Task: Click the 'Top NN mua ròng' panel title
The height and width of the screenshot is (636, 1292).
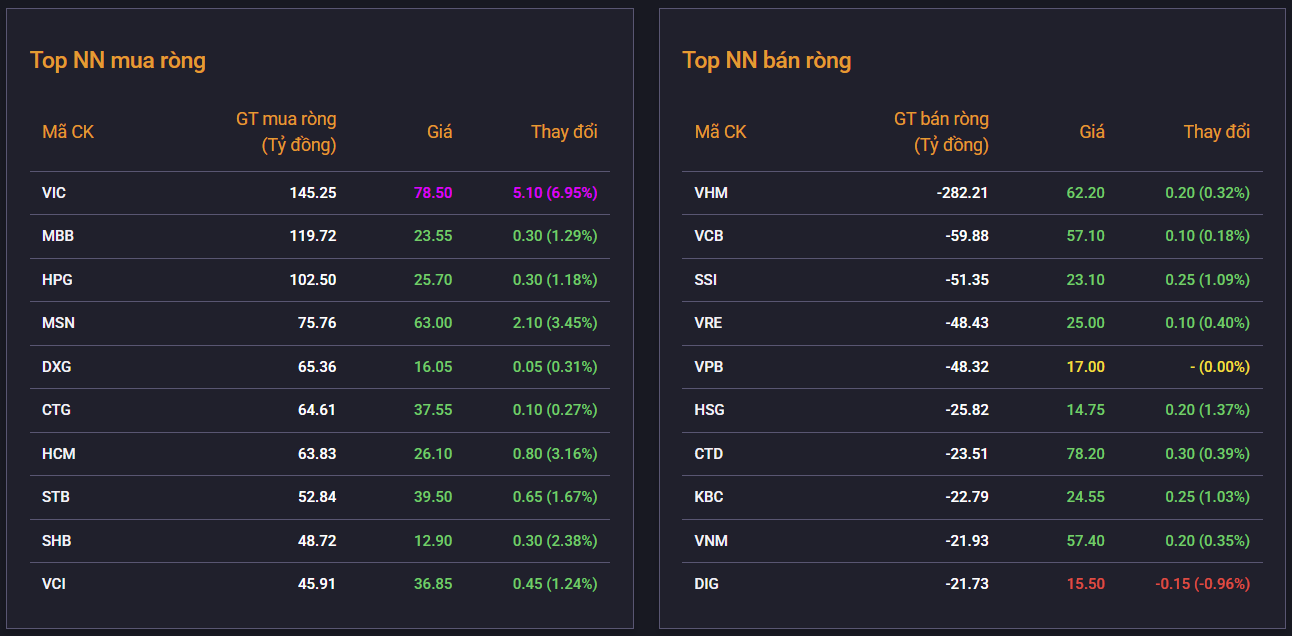Action: click(x=118, y=60)
